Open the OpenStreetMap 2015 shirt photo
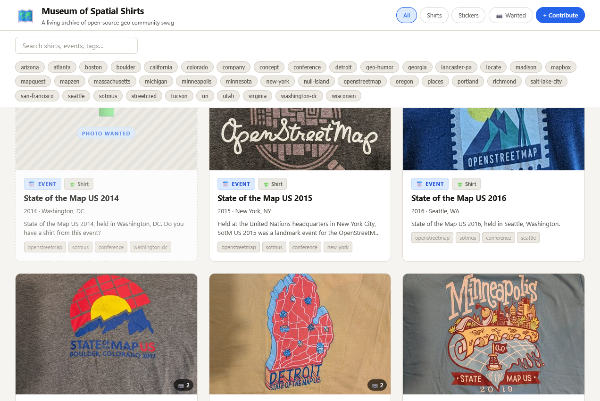The height and width of the screenshot is (401, 600). (300, 139)
